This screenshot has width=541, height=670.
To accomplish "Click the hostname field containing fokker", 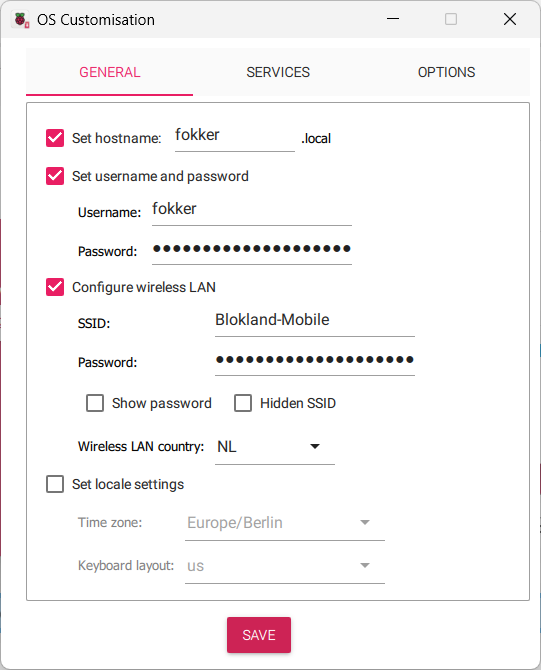I will (235, 136).
